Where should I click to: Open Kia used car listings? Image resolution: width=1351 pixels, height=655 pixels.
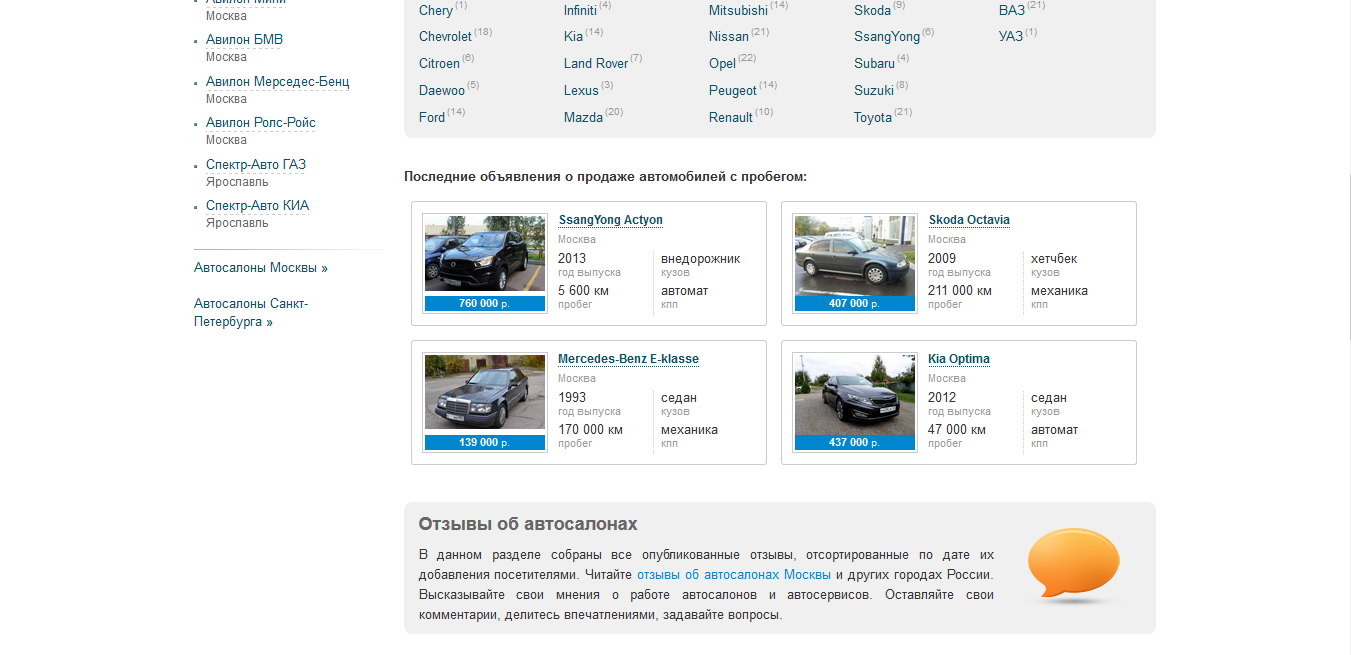[573, 36]
